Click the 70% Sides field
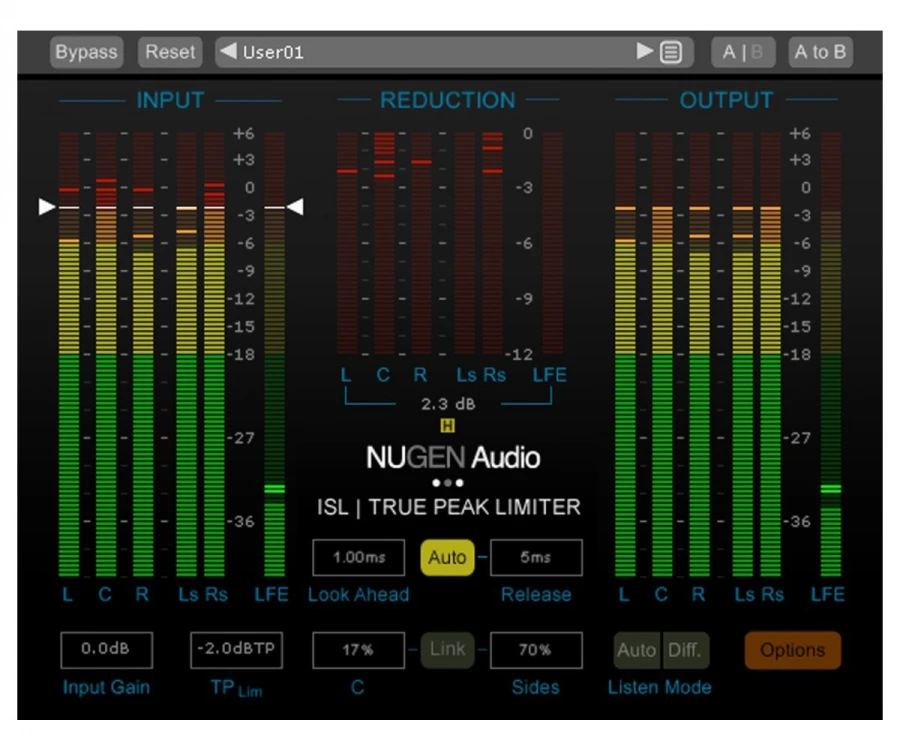 tap(536, 650)
